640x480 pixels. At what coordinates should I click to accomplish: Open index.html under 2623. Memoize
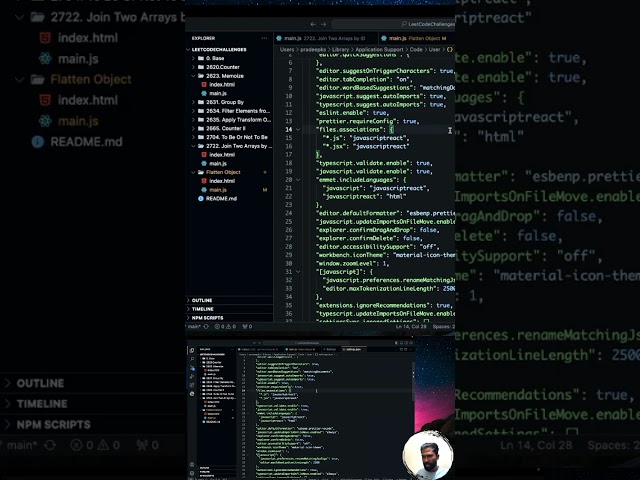(222, 84)
